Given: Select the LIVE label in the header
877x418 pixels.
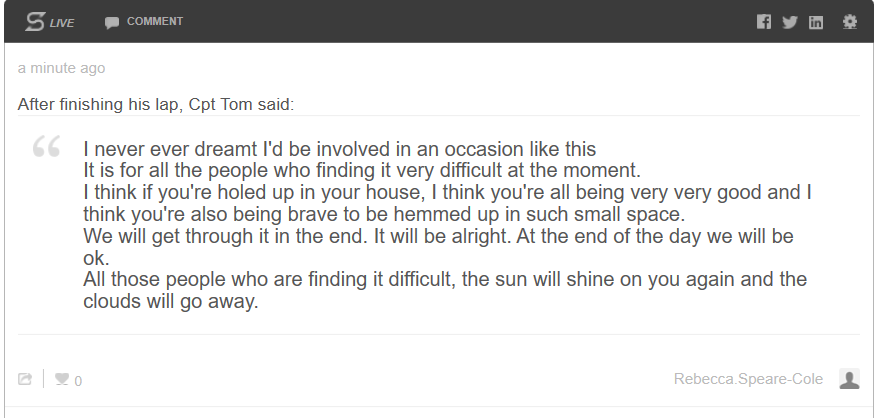Looking at the screenshot, I should tap(62, 24).
